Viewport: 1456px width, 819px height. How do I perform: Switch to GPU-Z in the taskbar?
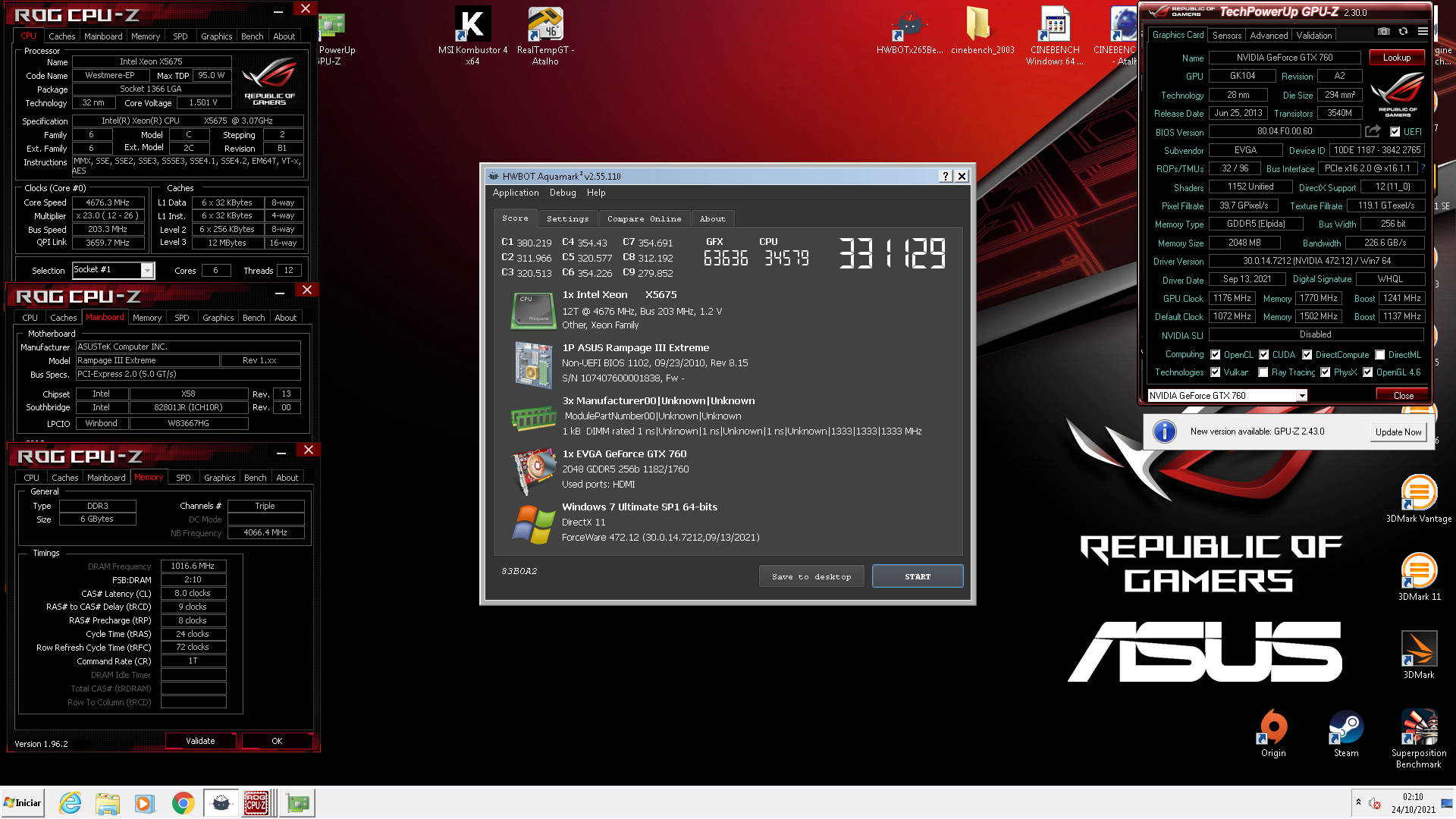pyautogui.click(x=297, y=803)
